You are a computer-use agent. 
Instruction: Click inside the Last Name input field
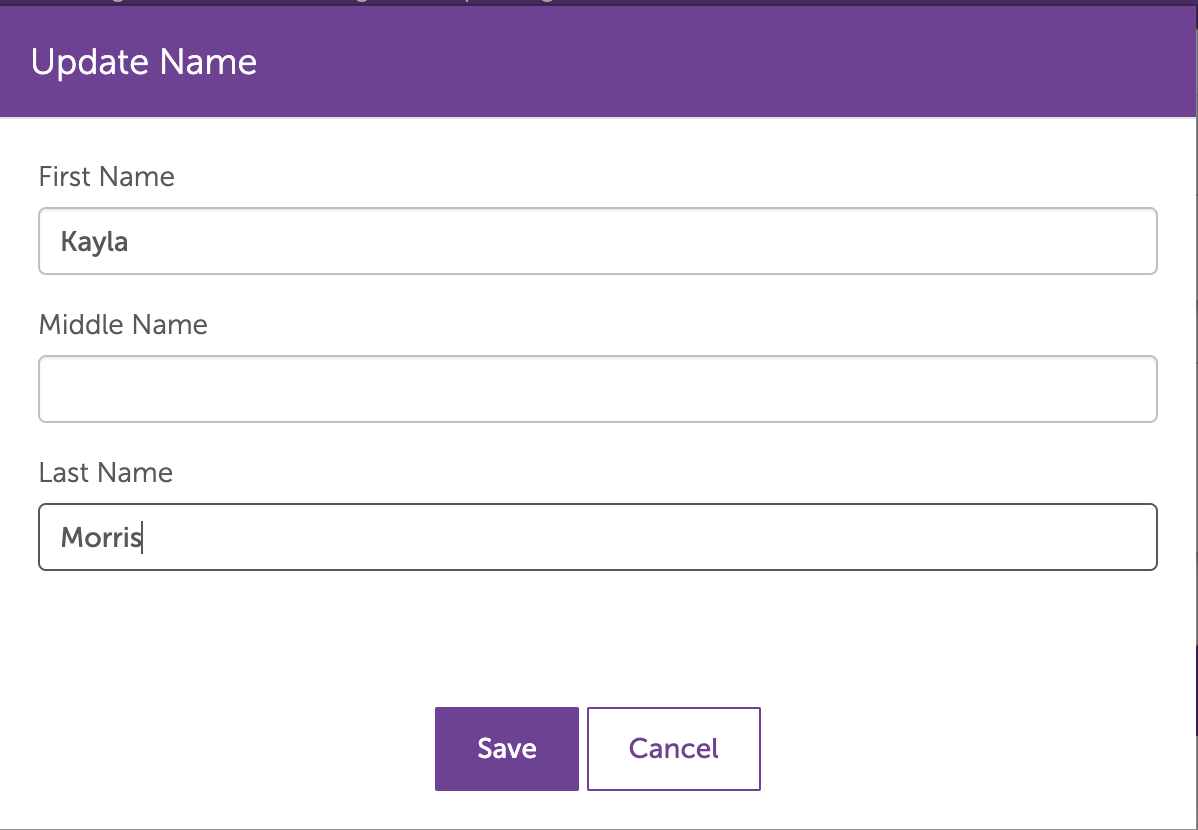[597, 537]
